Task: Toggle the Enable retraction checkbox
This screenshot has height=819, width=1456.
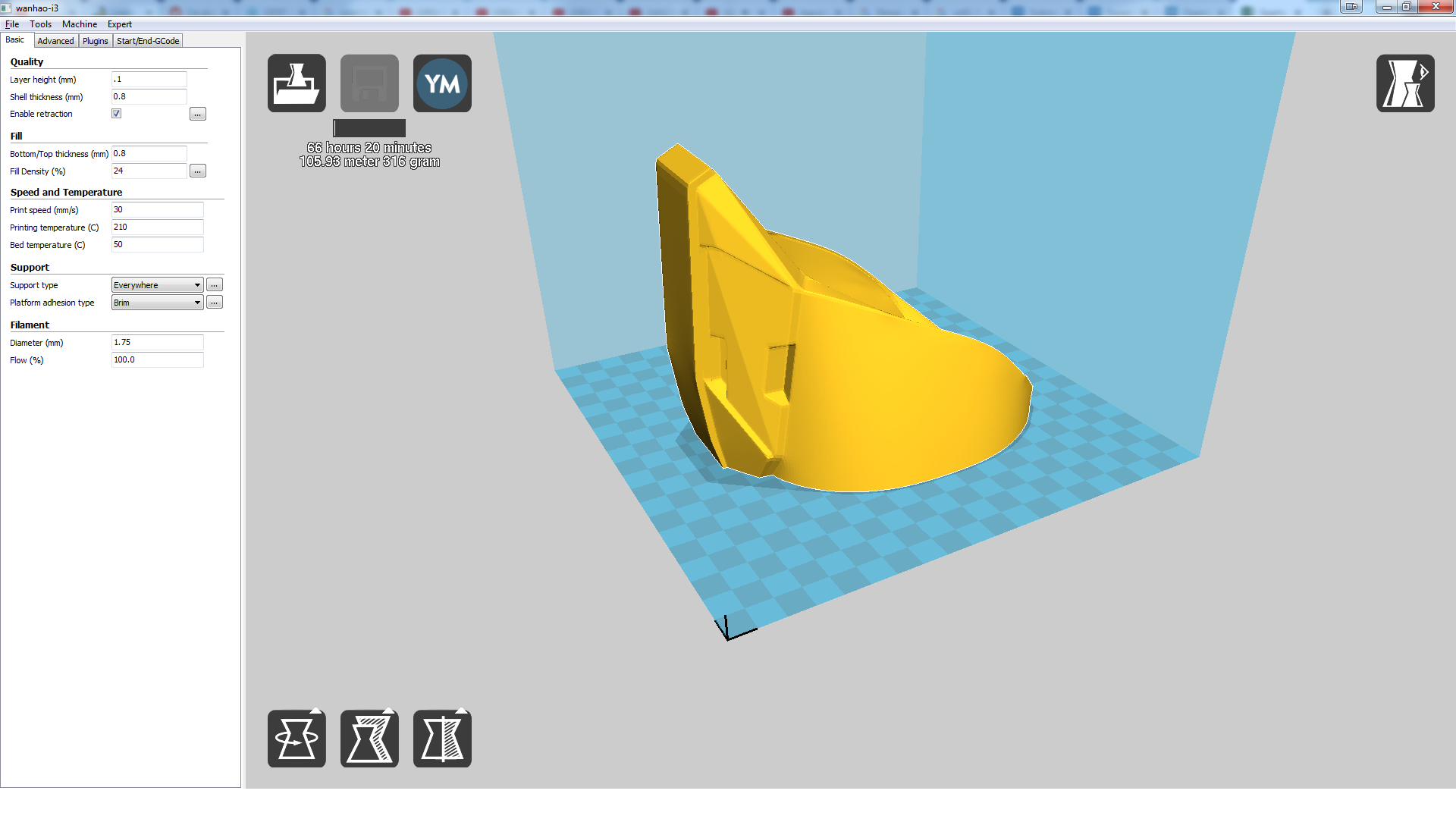Action: [x=117, y=114]
